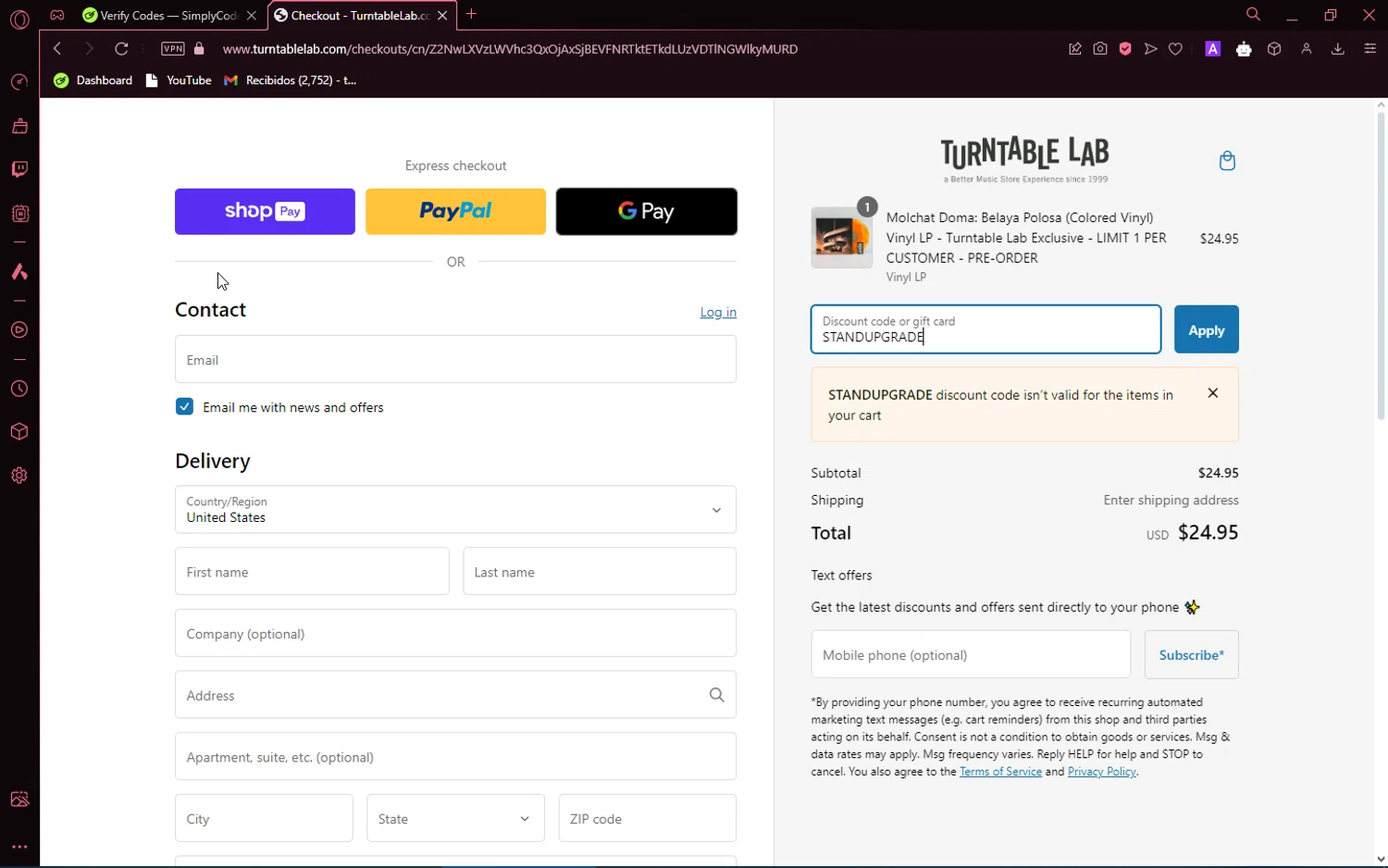Open Country/Region dropdown
The image size is (1388, 868).
pos(456,510)
